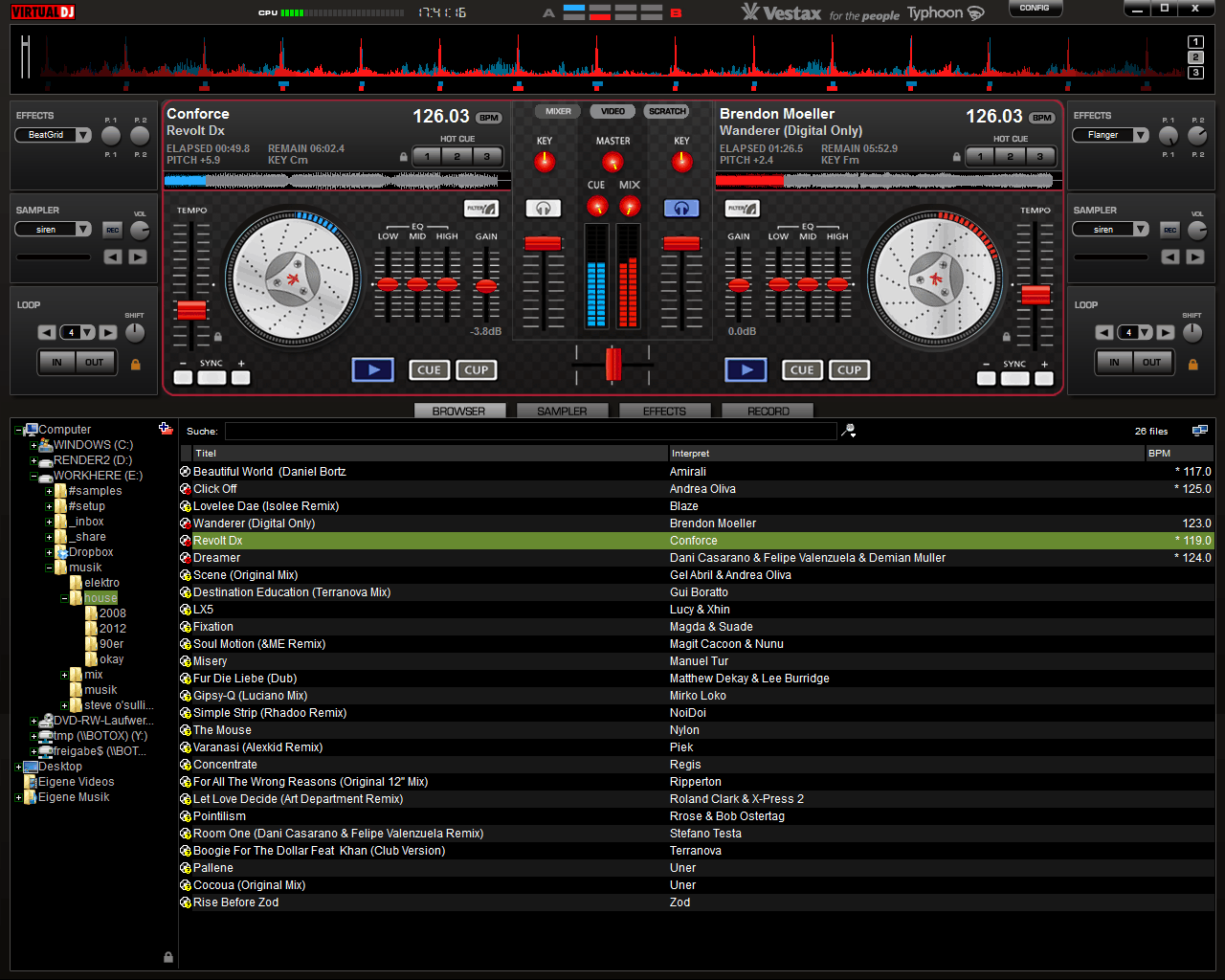The image size is (1225, 980).
Task: Open EFFECTS tab
Action: pyautogui.click(x=664, y=411)
